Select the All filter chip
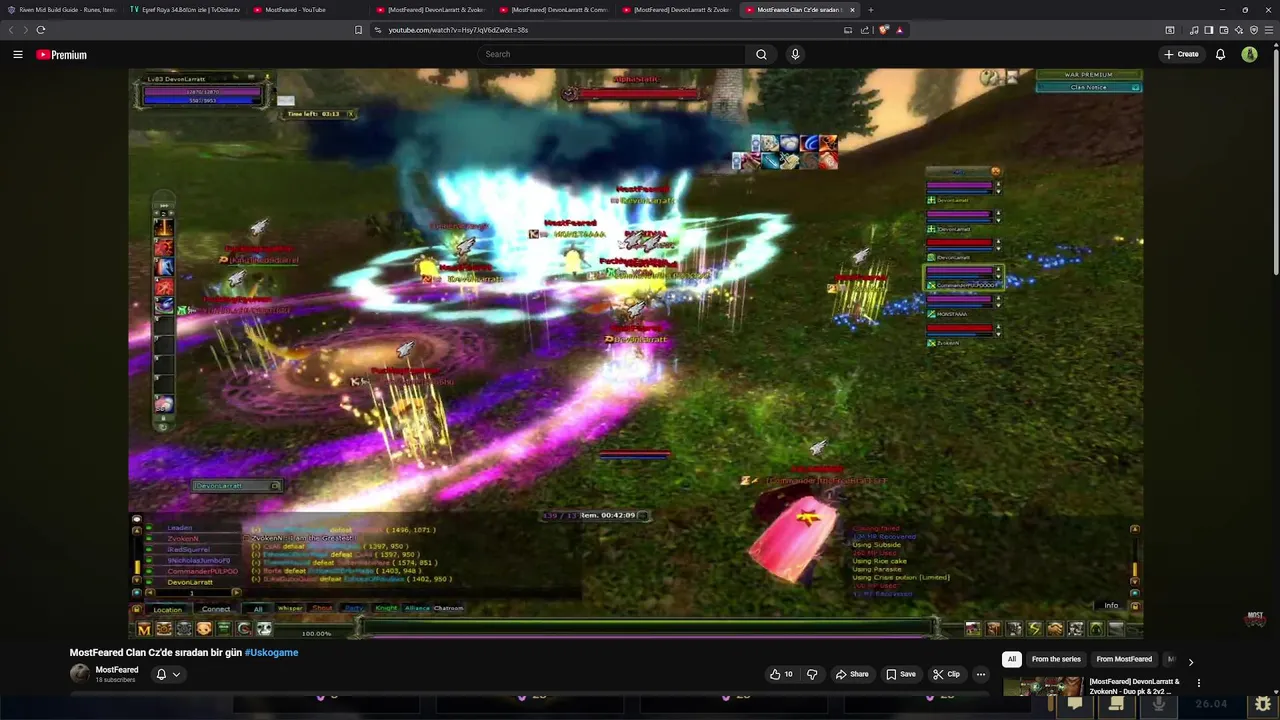1280x720 pixels. (x=1012, y=659)
